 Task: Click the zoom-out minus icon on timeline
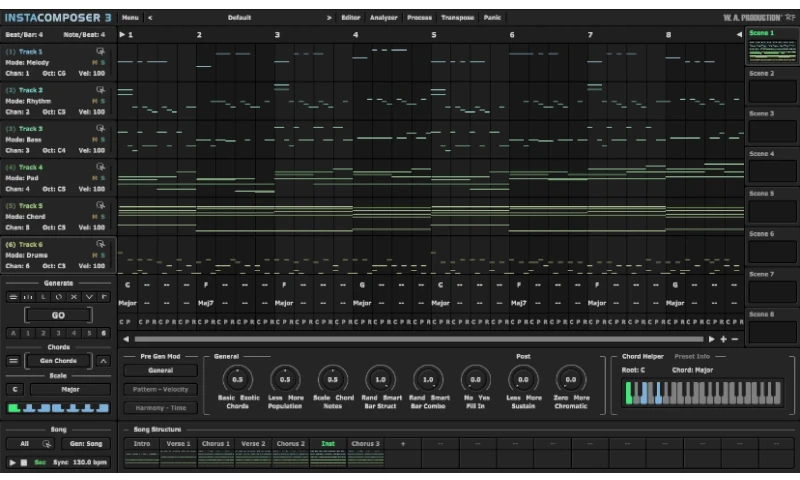coord(735,339)
